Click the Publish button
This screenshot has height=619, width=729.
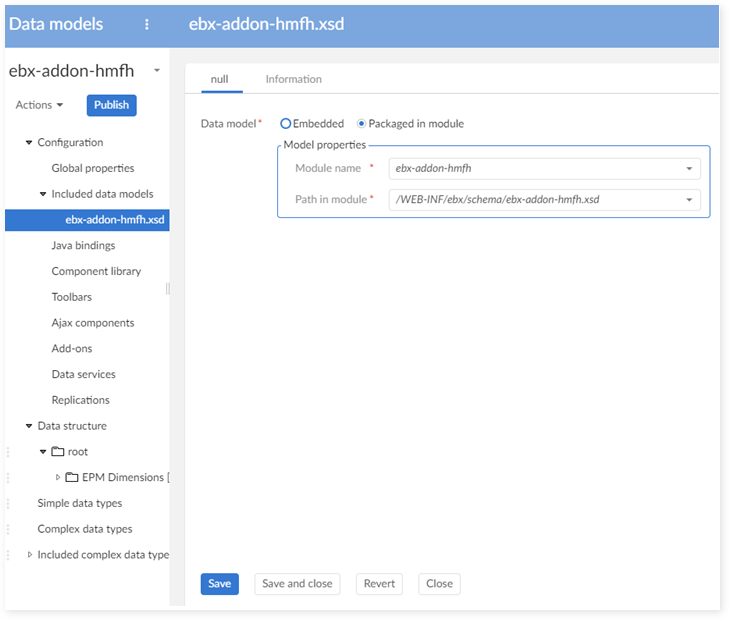111,105
